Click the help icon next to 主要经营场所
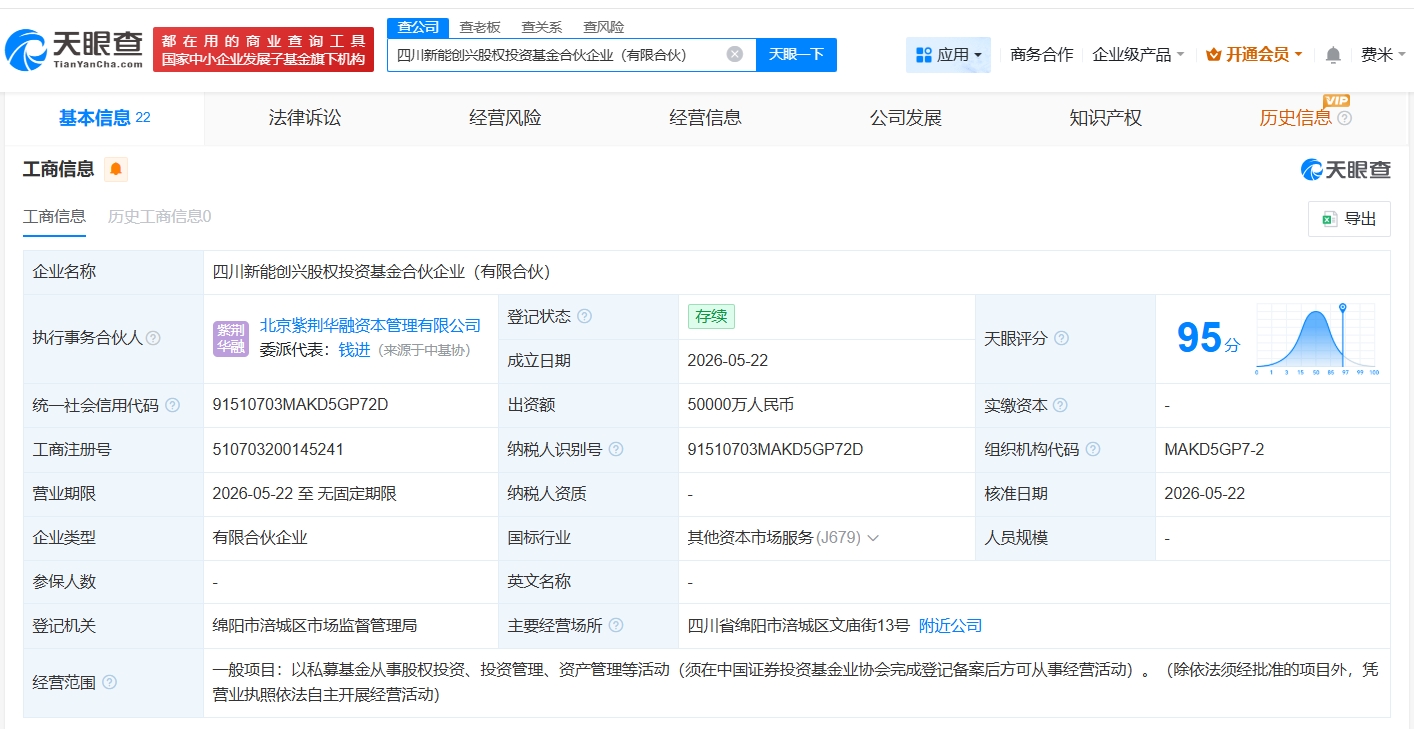 coord(616,625)
